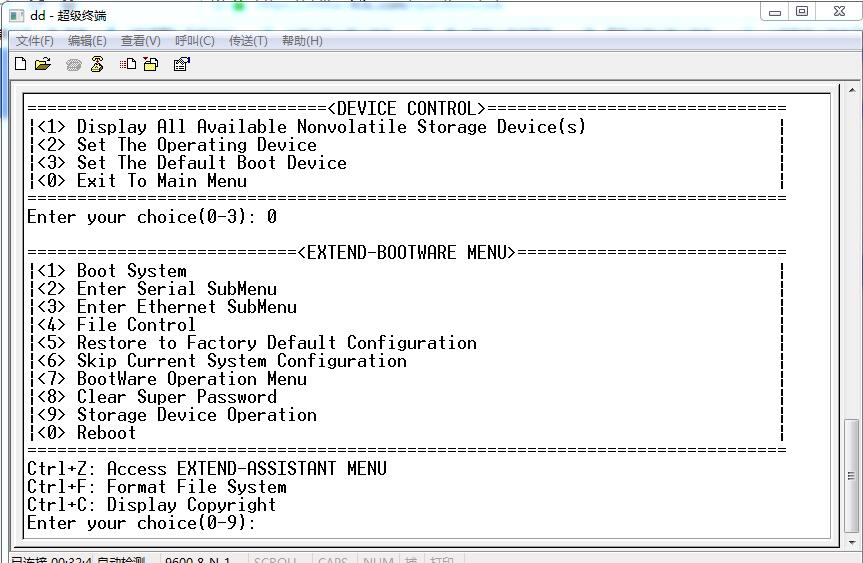Click "Ctrl+C: Display Copyright" text
The width and height of the screenshot is (863, 563).
(x=151, y=505)
